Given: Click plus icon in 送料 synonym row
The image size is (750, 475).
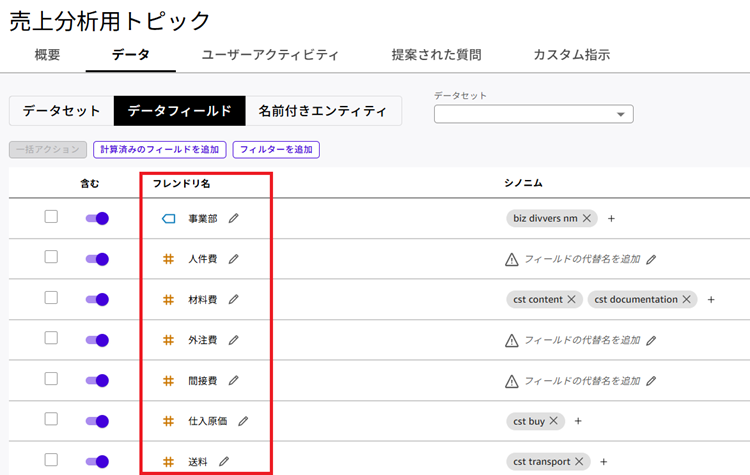Looking at the screenshot, I should (603, 462).
